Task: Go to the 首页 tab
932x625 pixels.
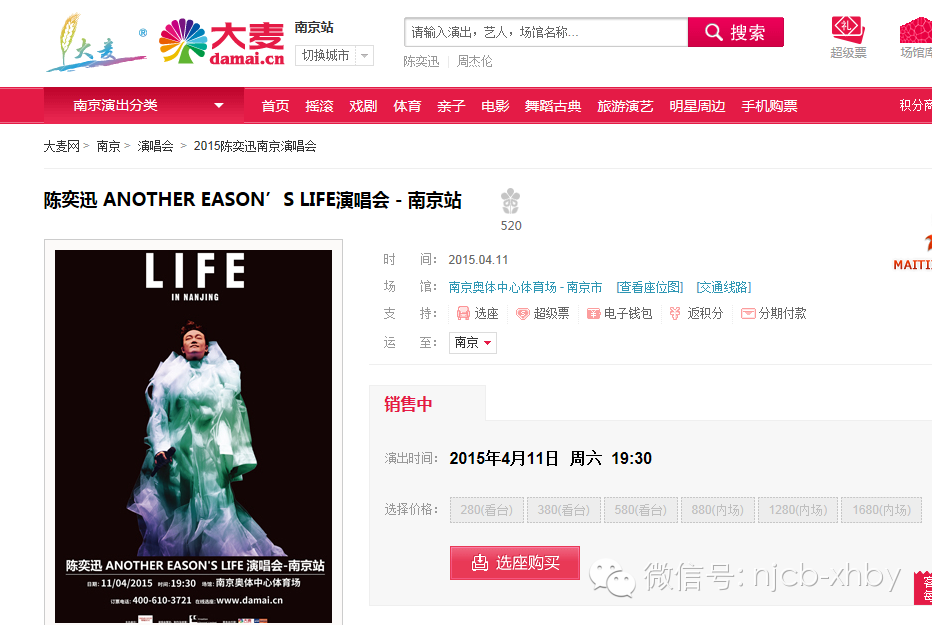Action: [275, 106]
